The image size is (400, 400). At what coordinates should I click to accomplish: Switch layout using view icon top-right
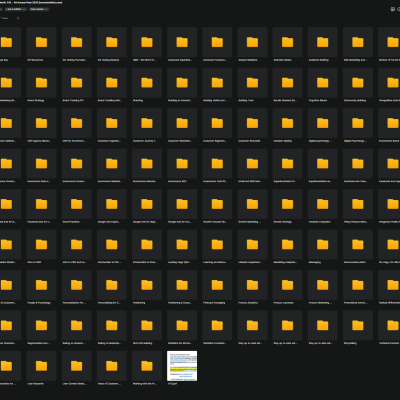(x=393, y=9)
